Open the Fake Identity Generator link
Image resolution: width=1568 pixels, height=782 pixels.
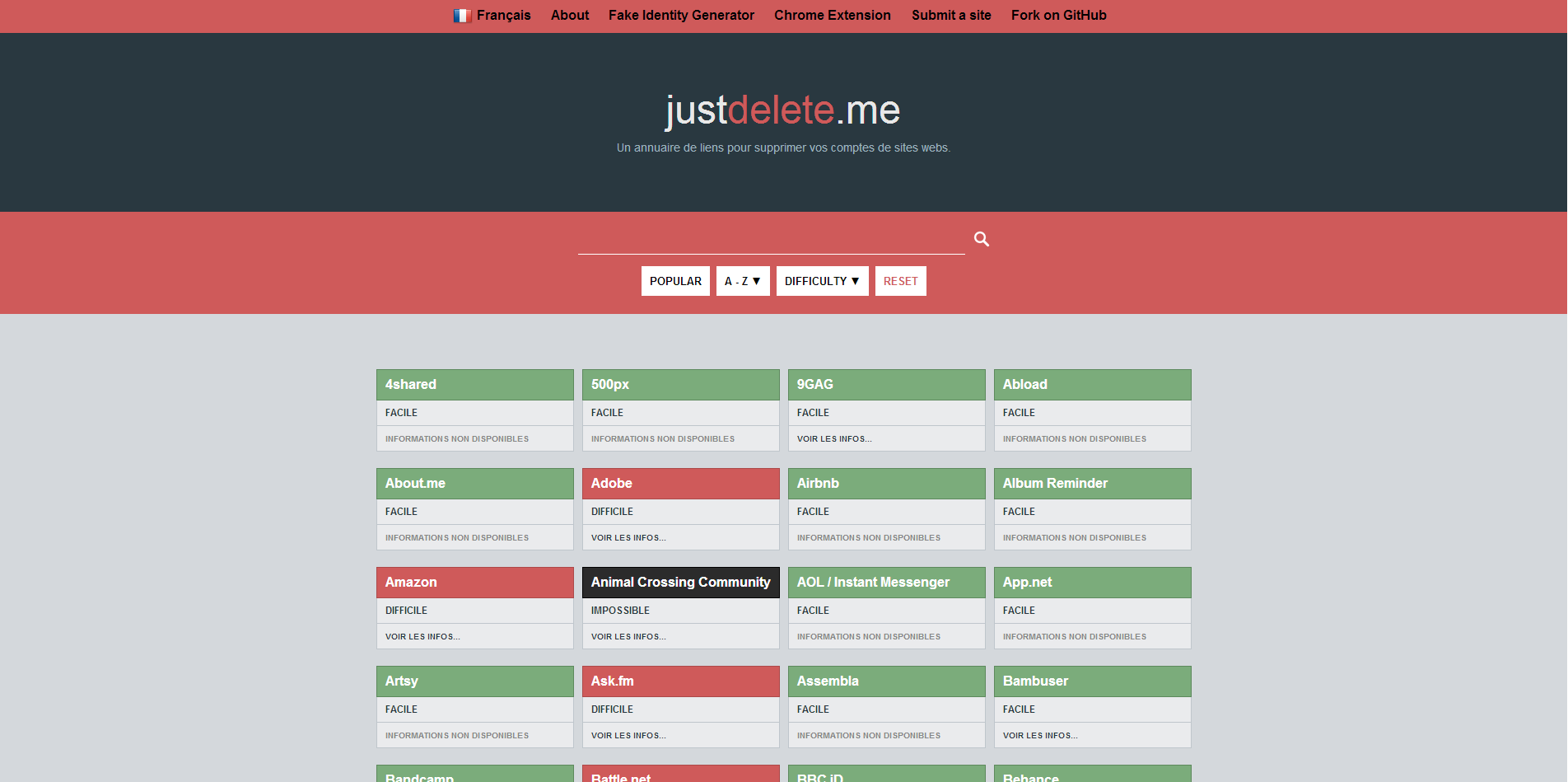click(x=681, y=15)
